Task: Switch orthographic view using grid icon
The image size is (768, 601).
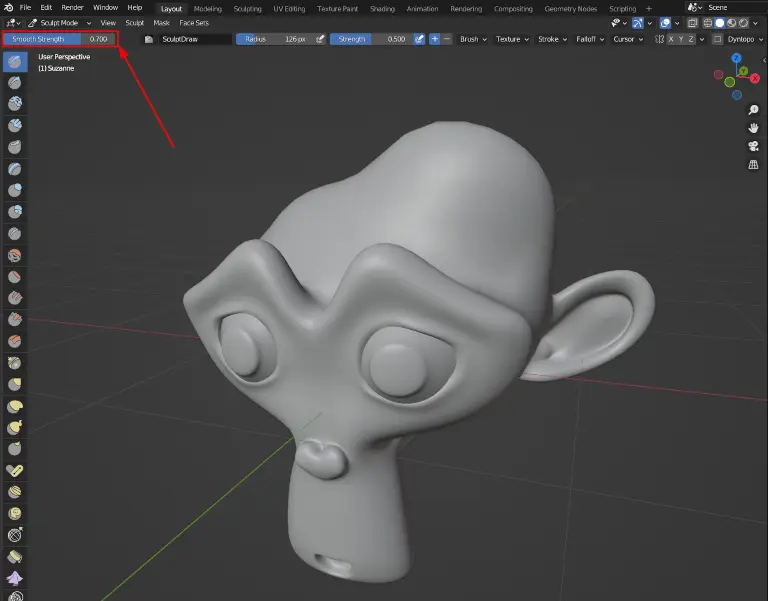Action: (x=753, y=165)
